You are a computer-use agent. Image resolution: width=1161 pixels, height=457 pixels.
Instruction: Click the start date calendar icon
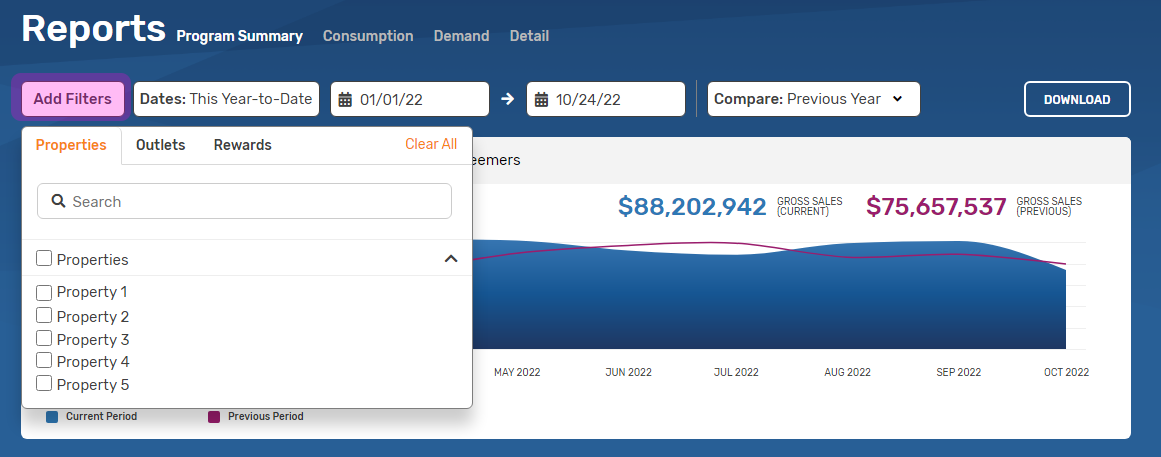click(345, 100)
